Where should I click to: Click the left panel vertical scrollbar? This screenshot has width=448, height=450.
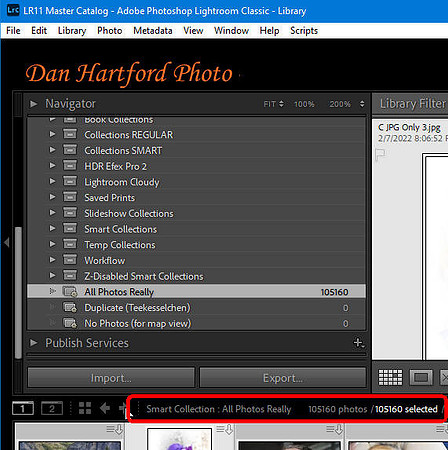pyautogui.click(x=19, y=292)
